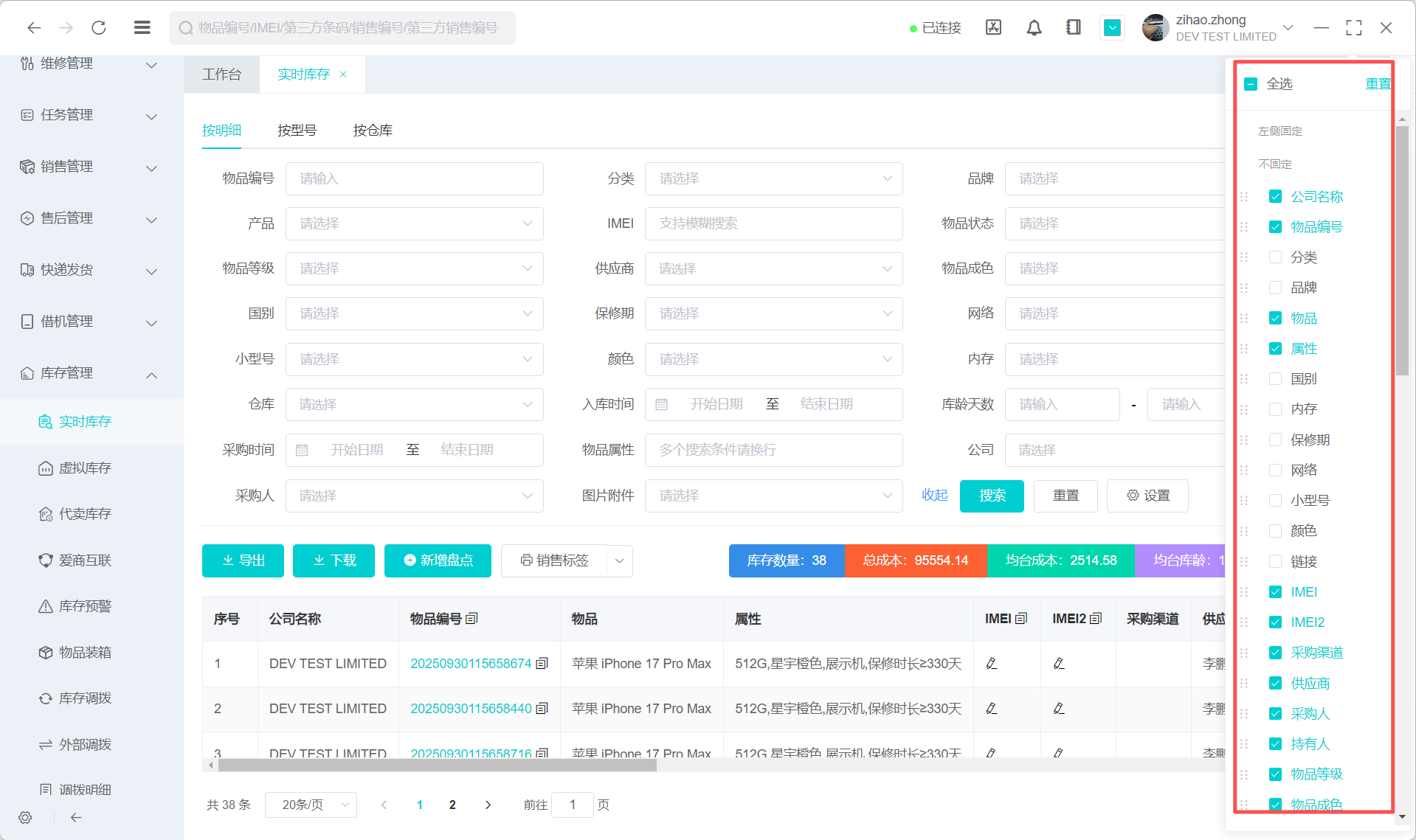Enable the 分类 column checkbox

click(1275, 257)
